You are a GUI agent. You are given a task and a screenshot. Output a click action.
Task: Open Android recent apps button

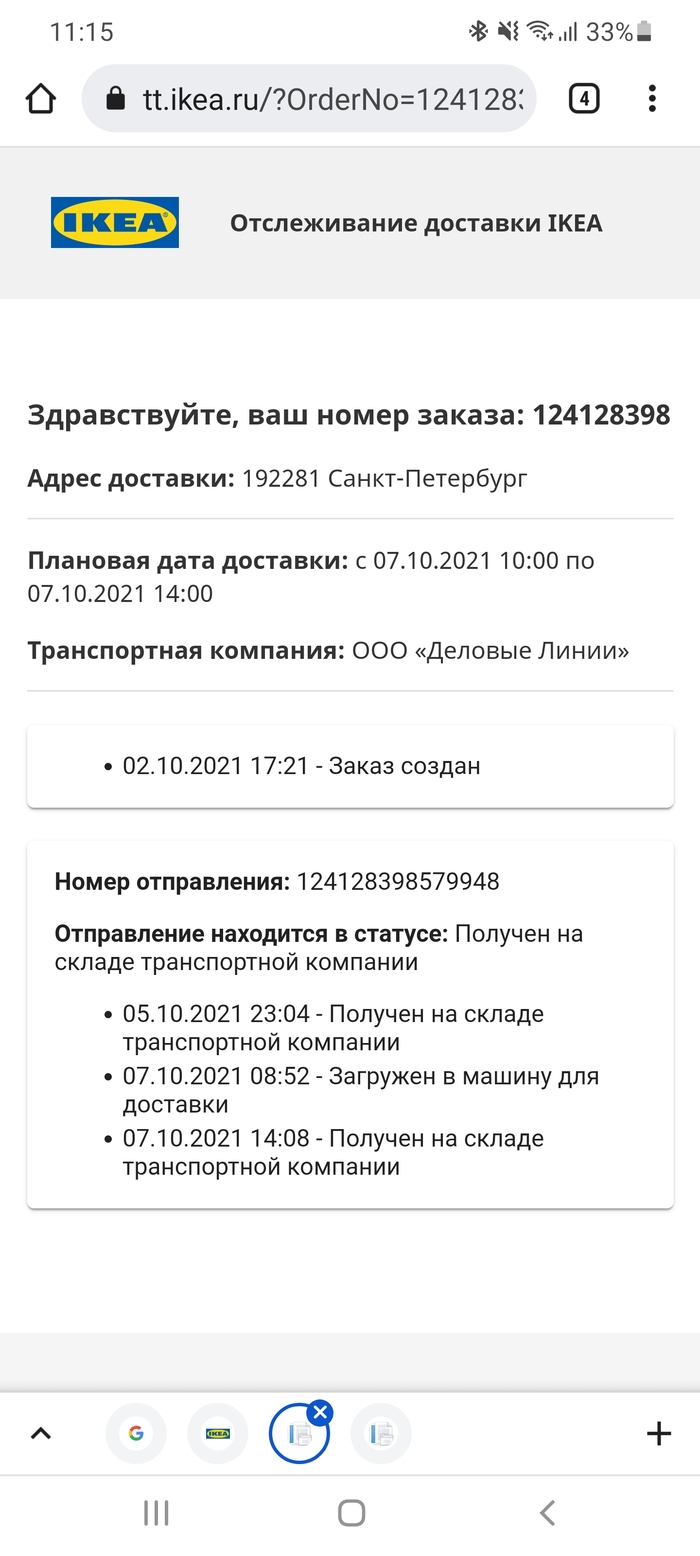click(156, 1512)
